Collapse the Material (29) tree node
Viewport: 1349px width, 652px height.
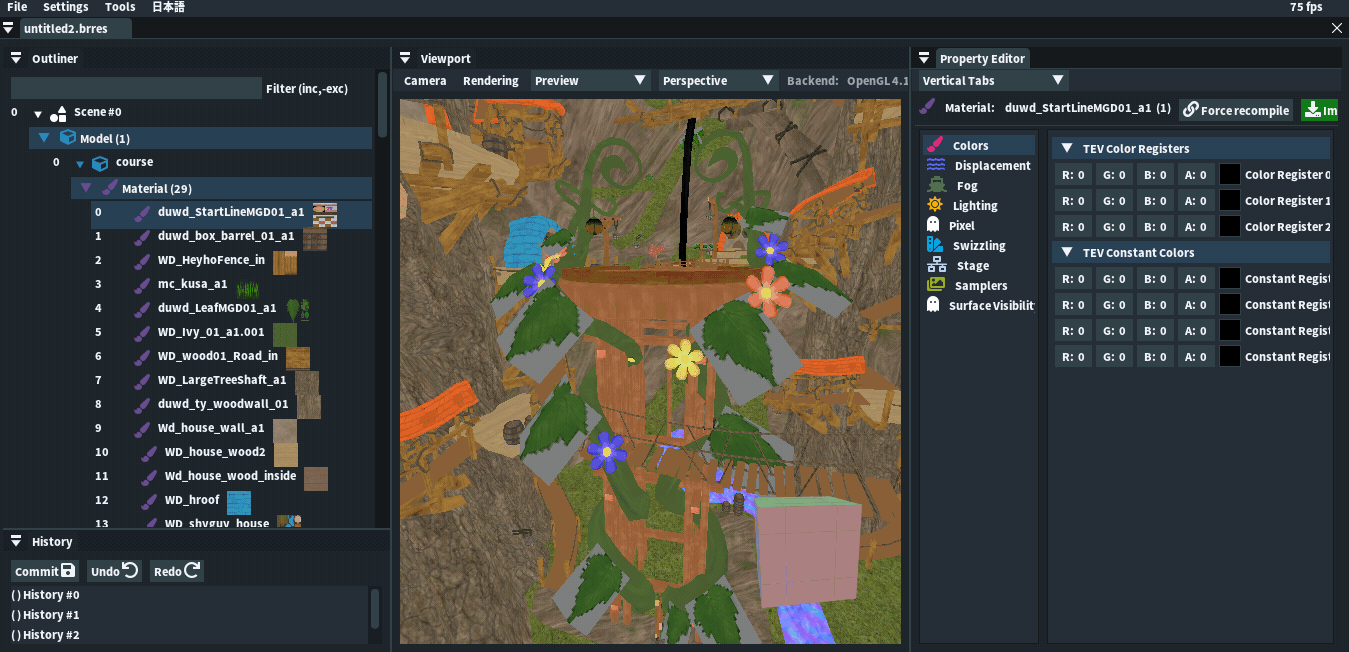click(86, 188)
